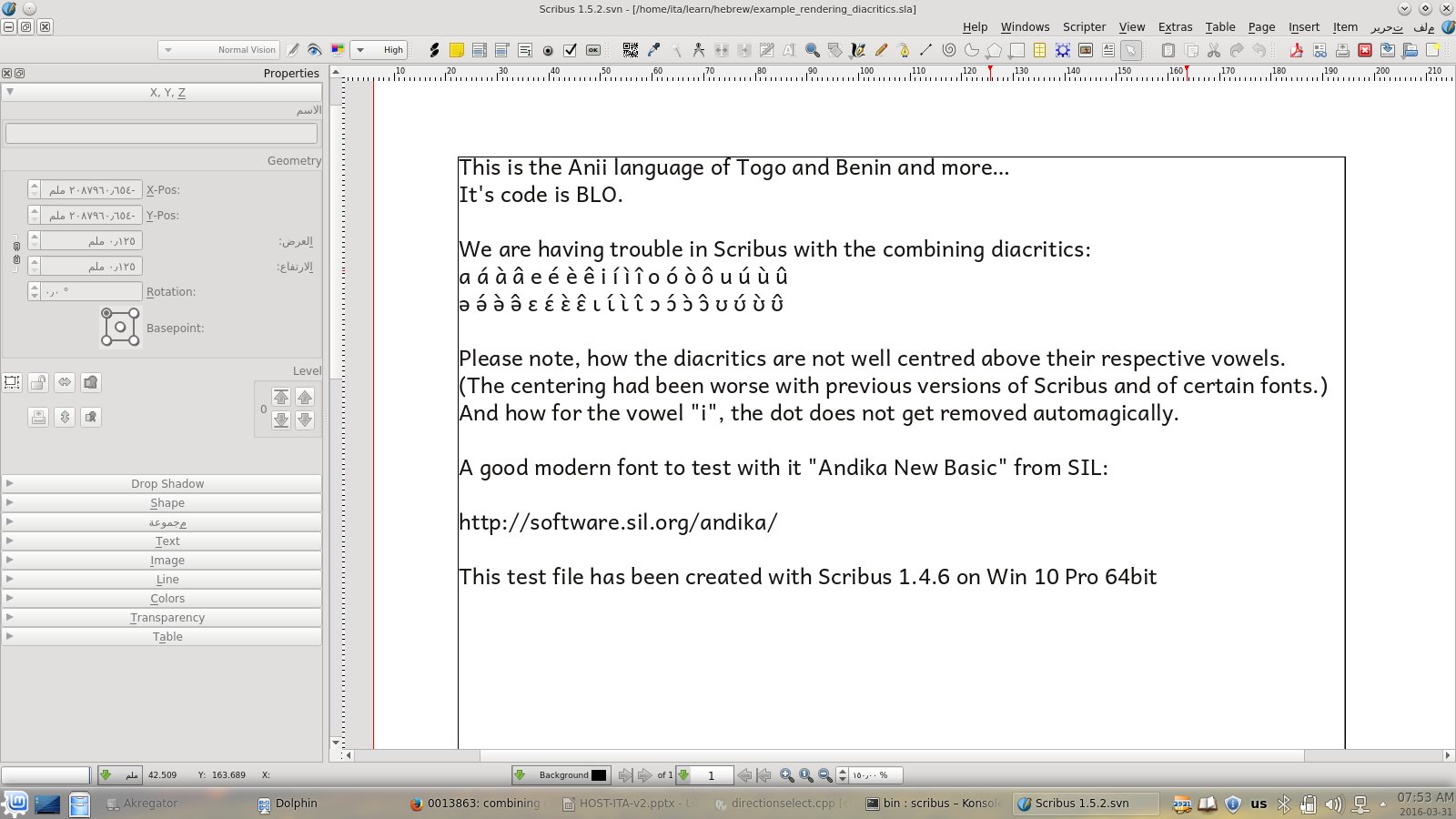
Task: Pick the measurements compass tool
Action: click(698, 50)
